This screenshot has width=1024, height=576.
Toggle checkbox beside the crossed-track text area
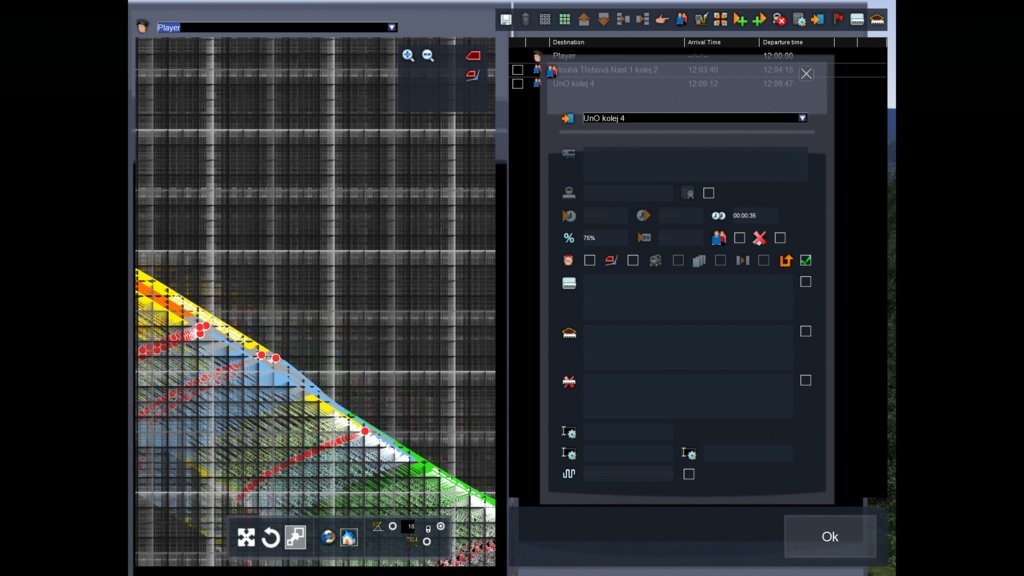pos(806,380)
